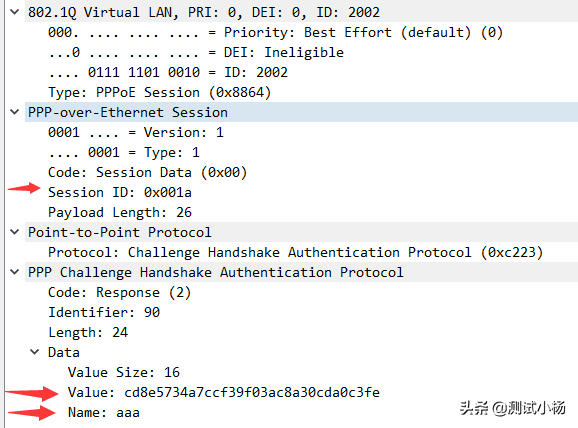
Task: Select the DEI Ineligible row
Action: point(196,52)
